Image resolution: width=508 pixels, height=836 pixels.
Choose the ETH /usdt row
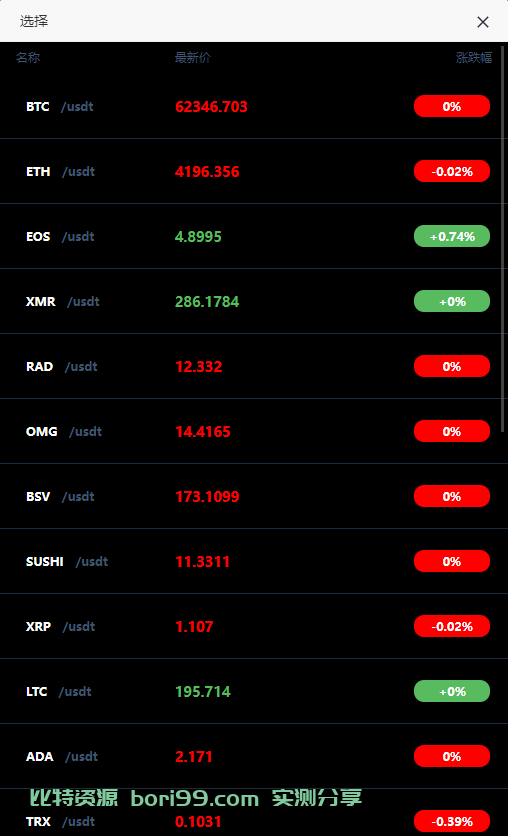[254, 172]
